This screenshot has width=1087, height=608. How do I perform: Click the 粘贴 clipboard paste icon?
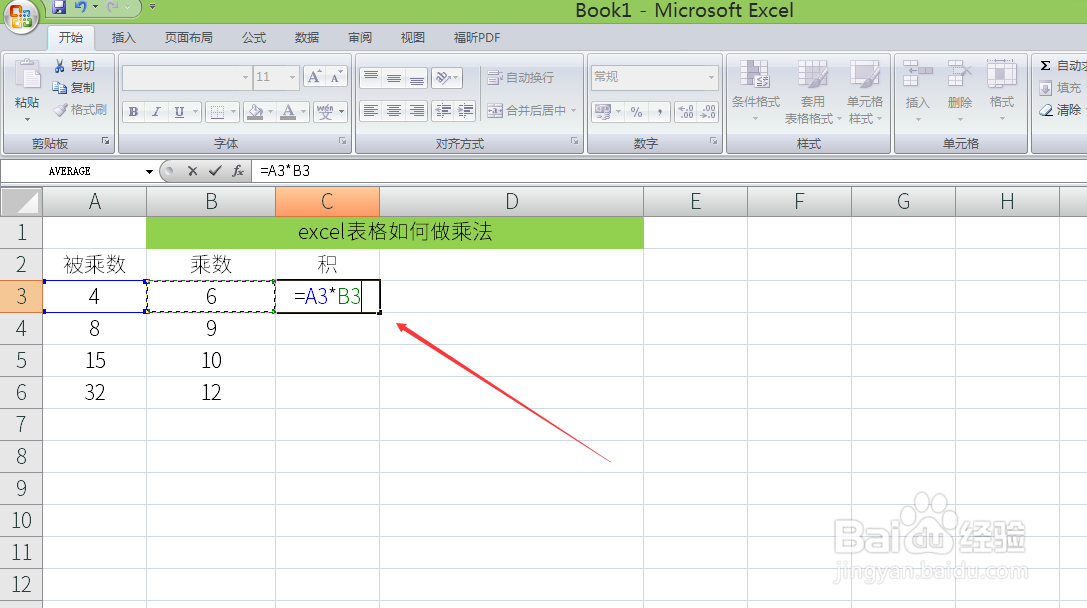pyautogui.click(x=27, y=75)
